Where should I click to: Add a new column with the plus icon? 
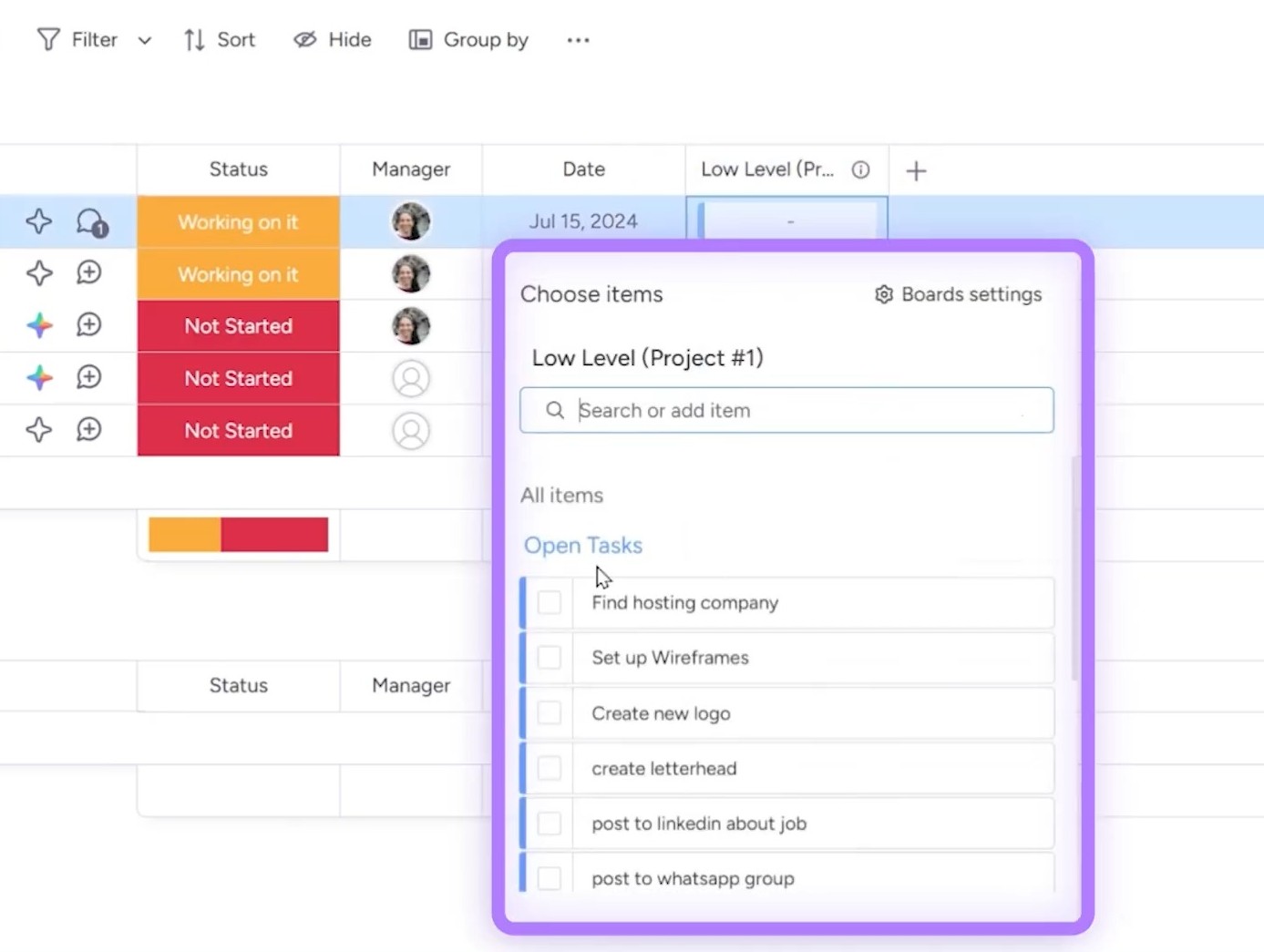[916, 169]
